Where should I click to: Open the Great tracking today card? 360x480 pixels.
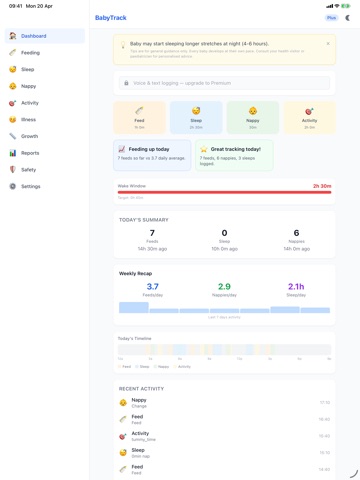point(234,155)
